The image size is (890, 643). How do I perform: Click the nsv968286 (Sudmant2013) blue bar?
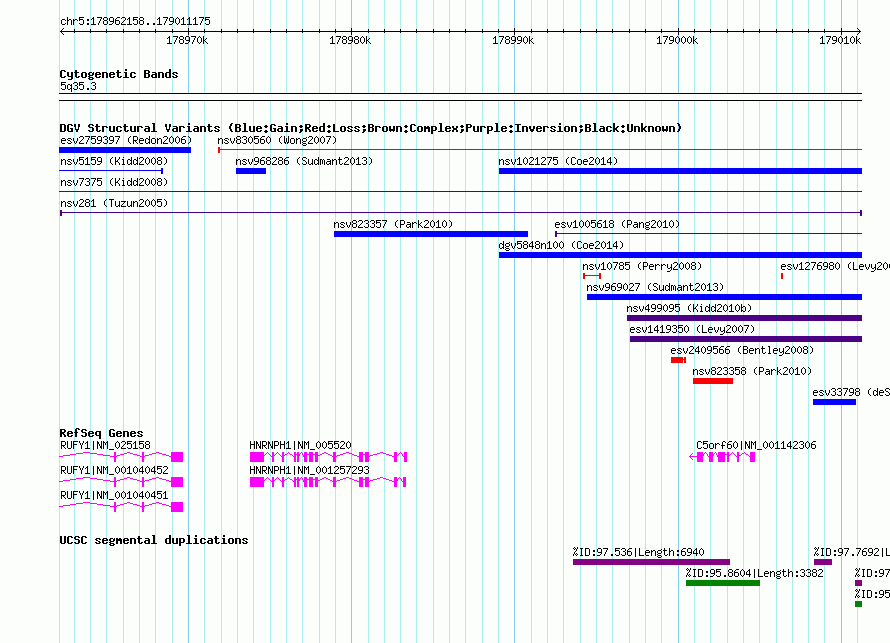pyautogui.click(x=251, y=171)
